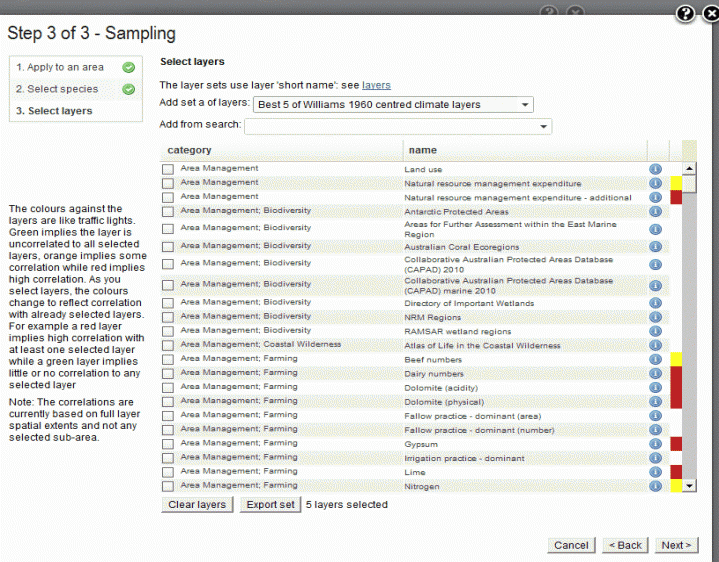Click the Clear layers button
Viewport: 719px width, 562px height.
click(197, 505)
